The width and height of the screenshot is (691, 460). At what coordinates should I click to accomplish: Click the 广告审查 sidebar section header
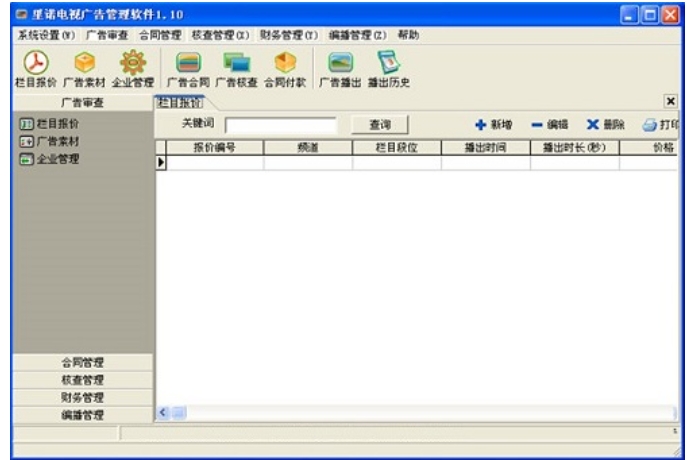coord(83,103)
